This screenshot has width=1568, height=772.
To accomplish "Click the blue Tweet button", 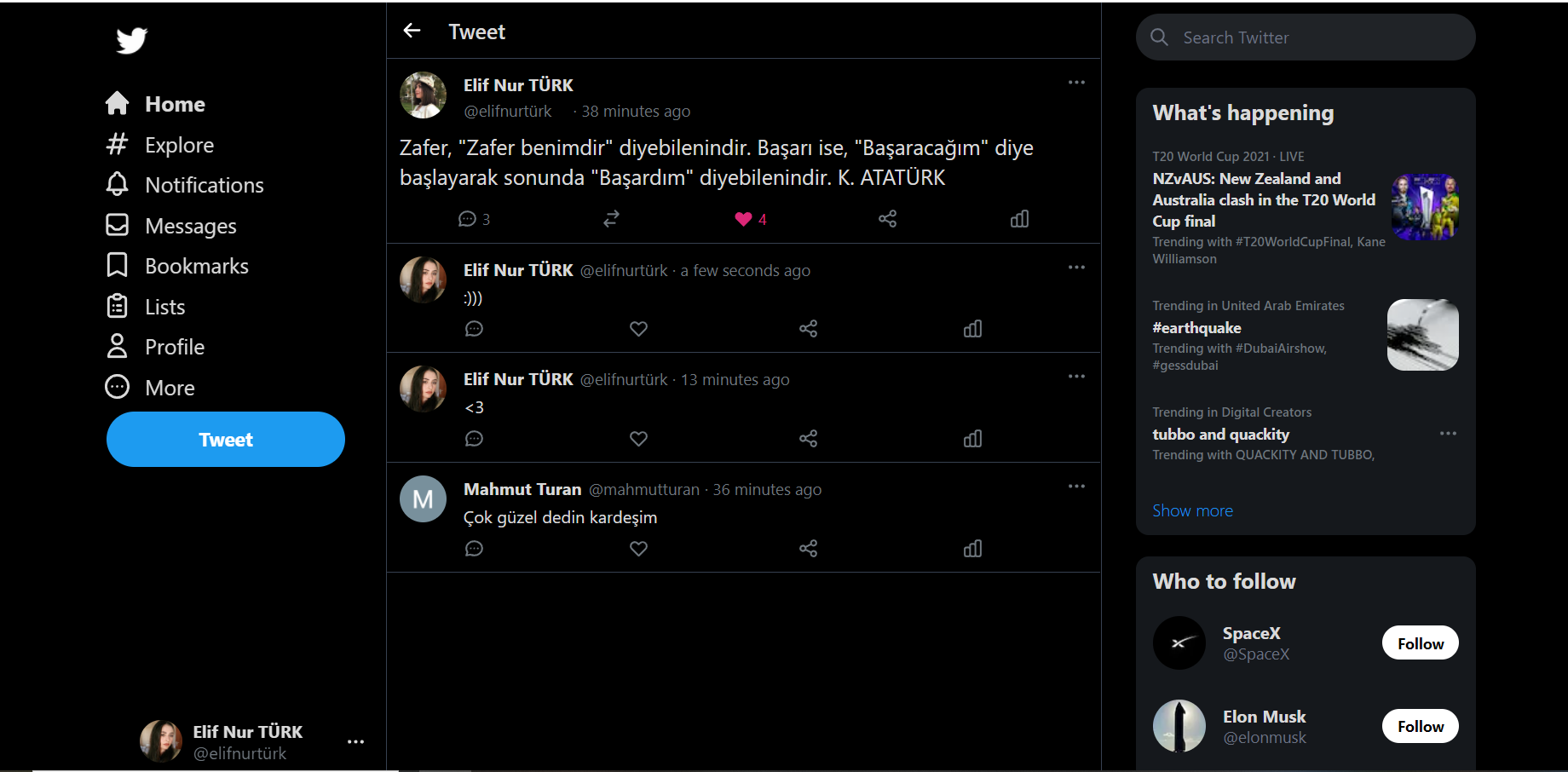I will (226, 440).
